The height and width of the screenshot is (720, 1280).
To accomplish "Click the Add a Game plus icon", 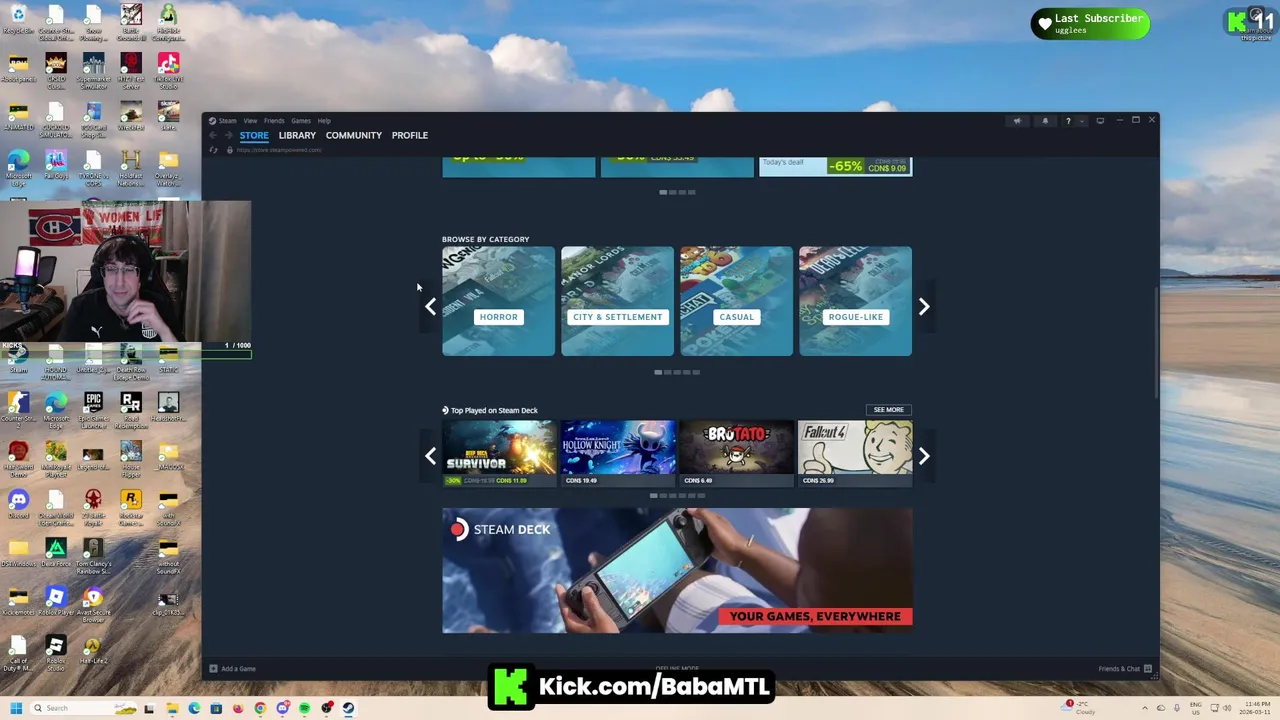I will 213,669.
